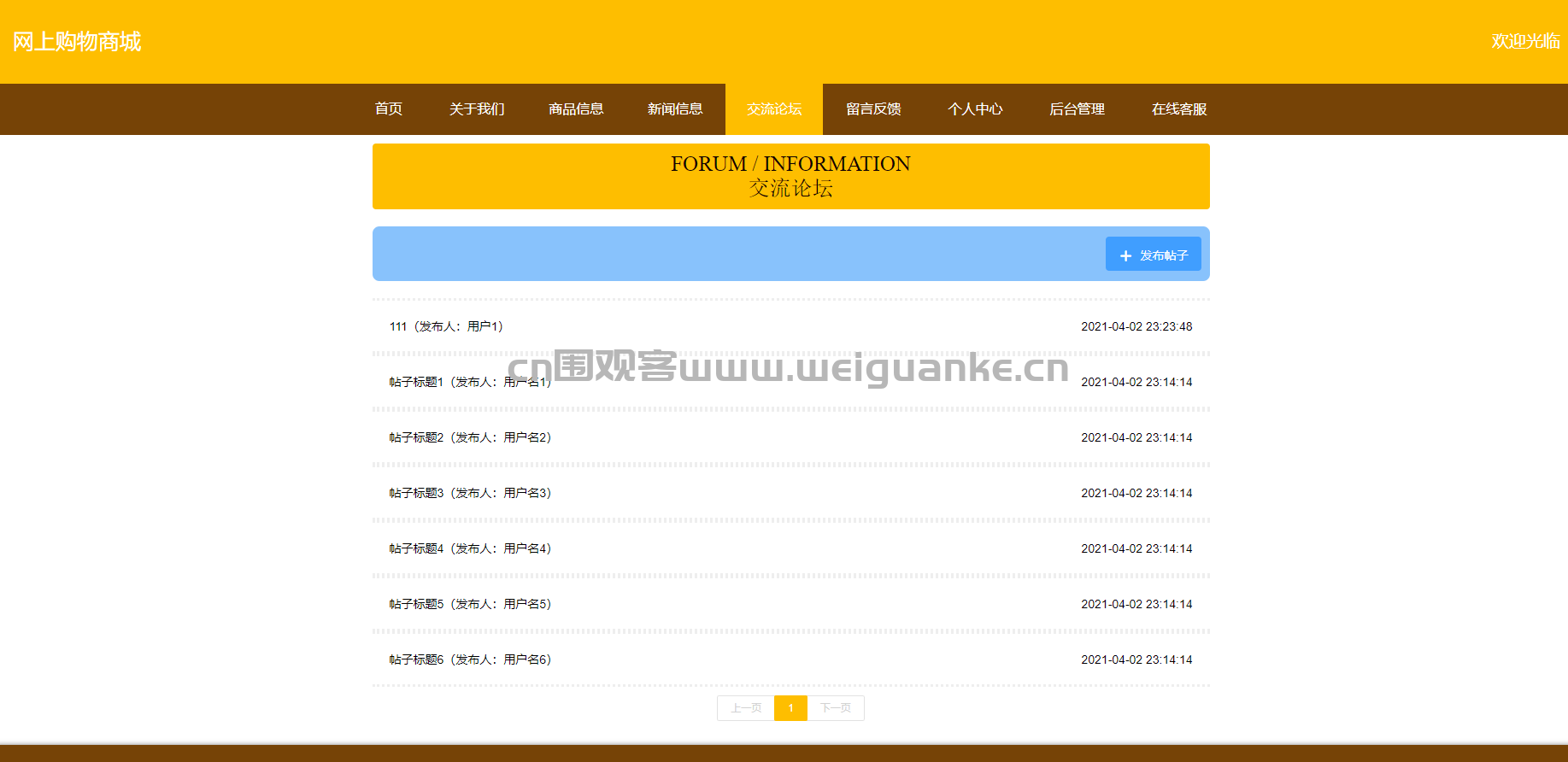Viewport: 1568px width, 762px height.
Task: Navigate to 个人中心
Action: click(975, 108)
